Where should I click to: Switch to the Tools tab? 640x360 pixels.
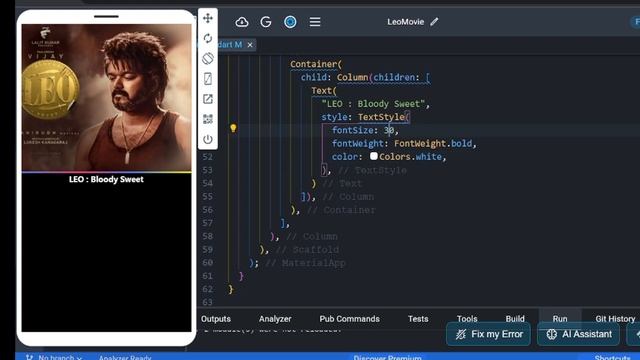467,319
